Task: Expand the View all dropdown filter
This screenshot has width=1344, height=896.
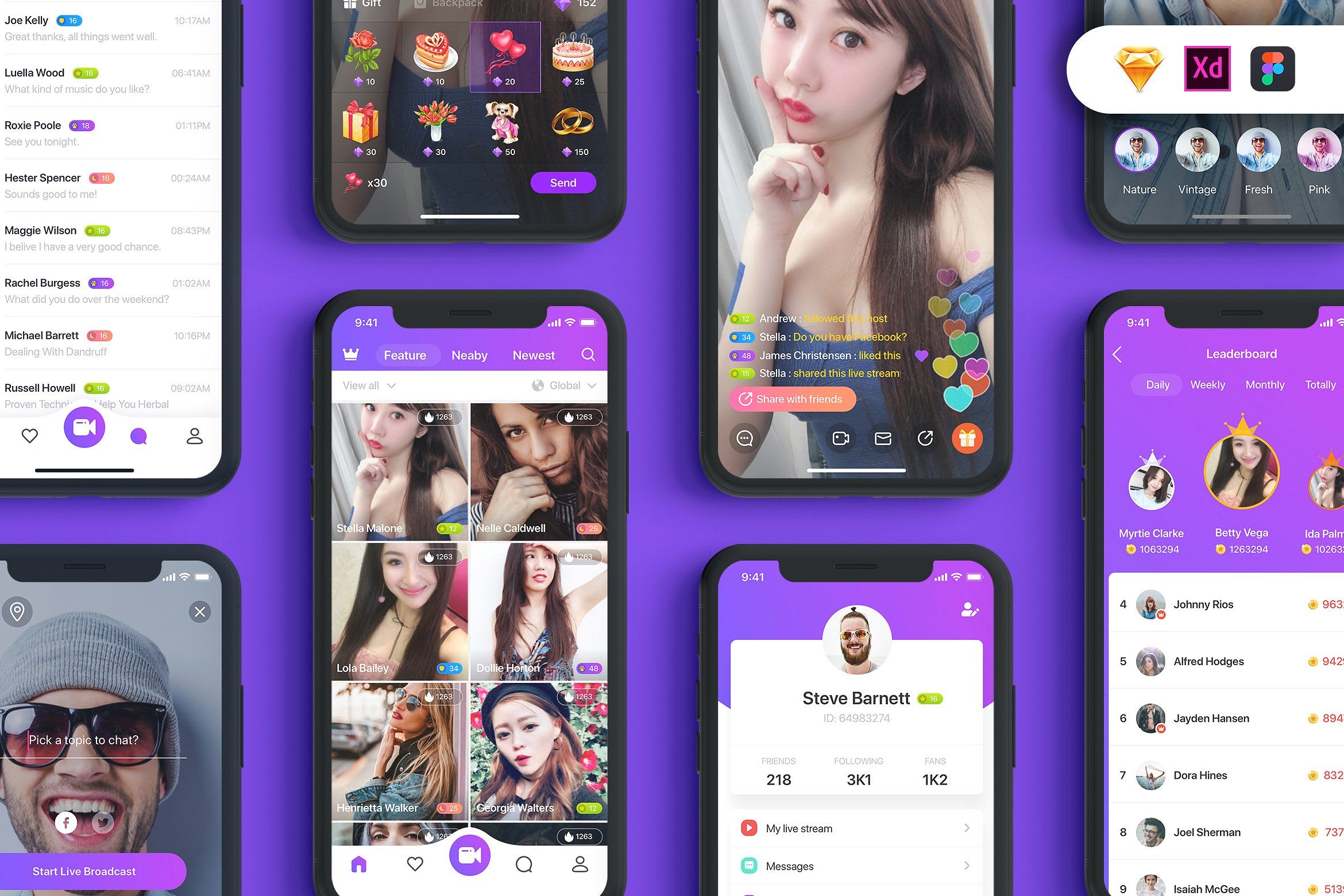Action: click(367, 384)
